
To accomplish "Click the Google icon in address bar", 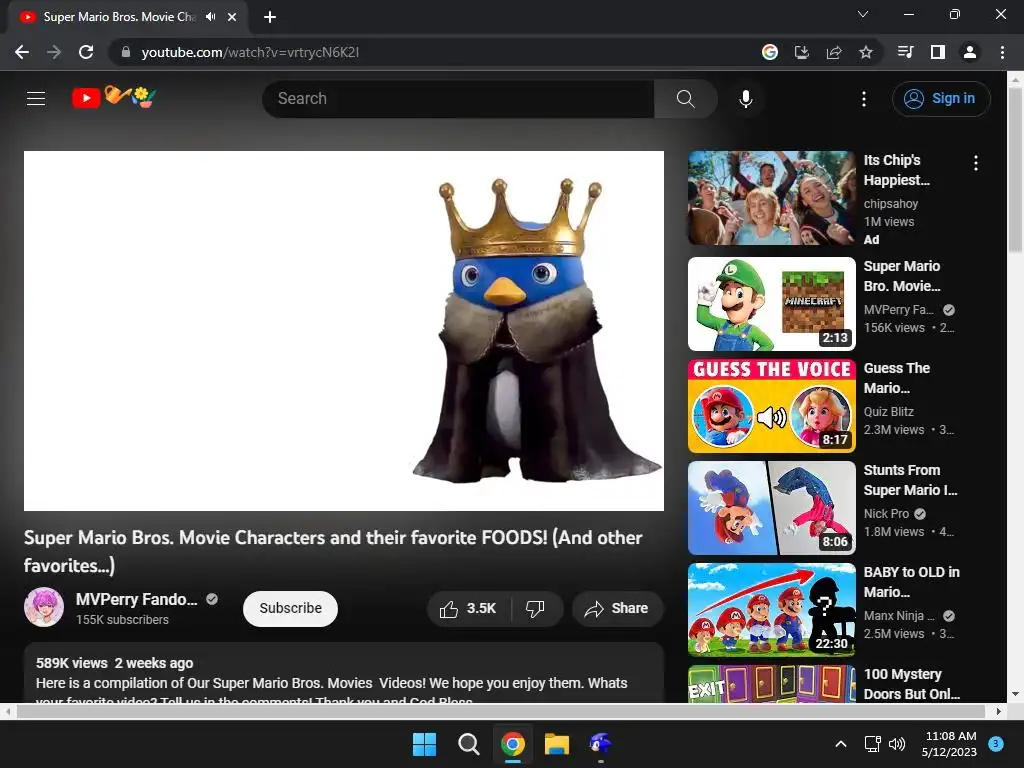I will (x=770, y=52).
